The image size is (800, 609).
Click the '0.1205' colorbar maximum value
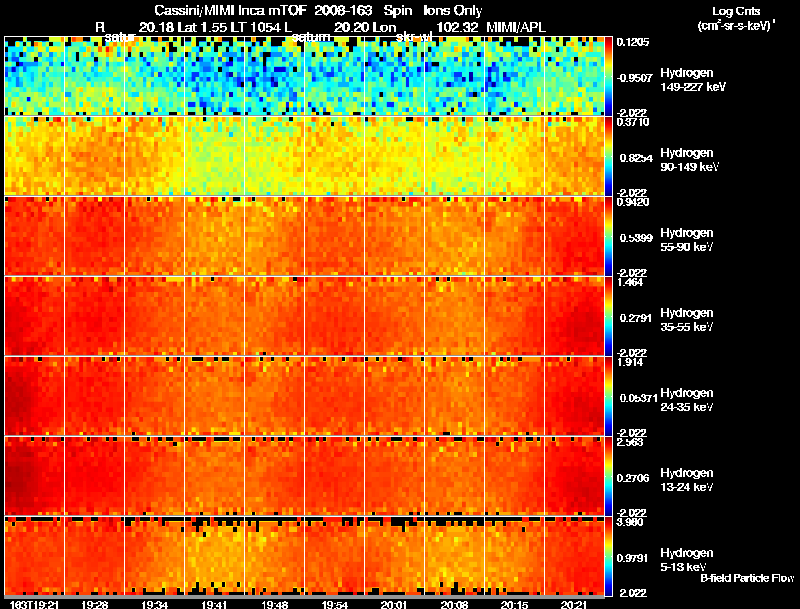pos(633,42)
